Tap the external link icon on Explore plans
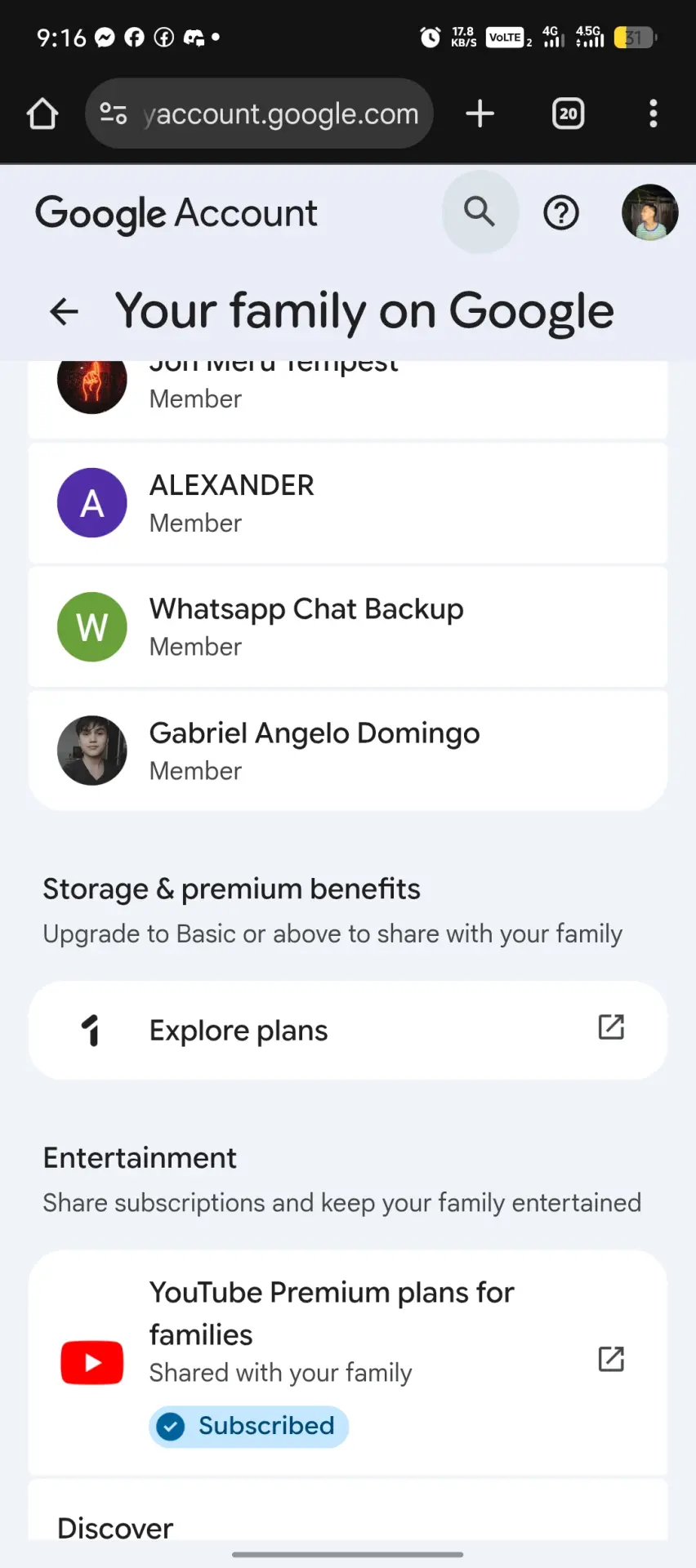The width and height of the screenshot is (696, 1568). pyautogui.click(x=611, y=1027)
